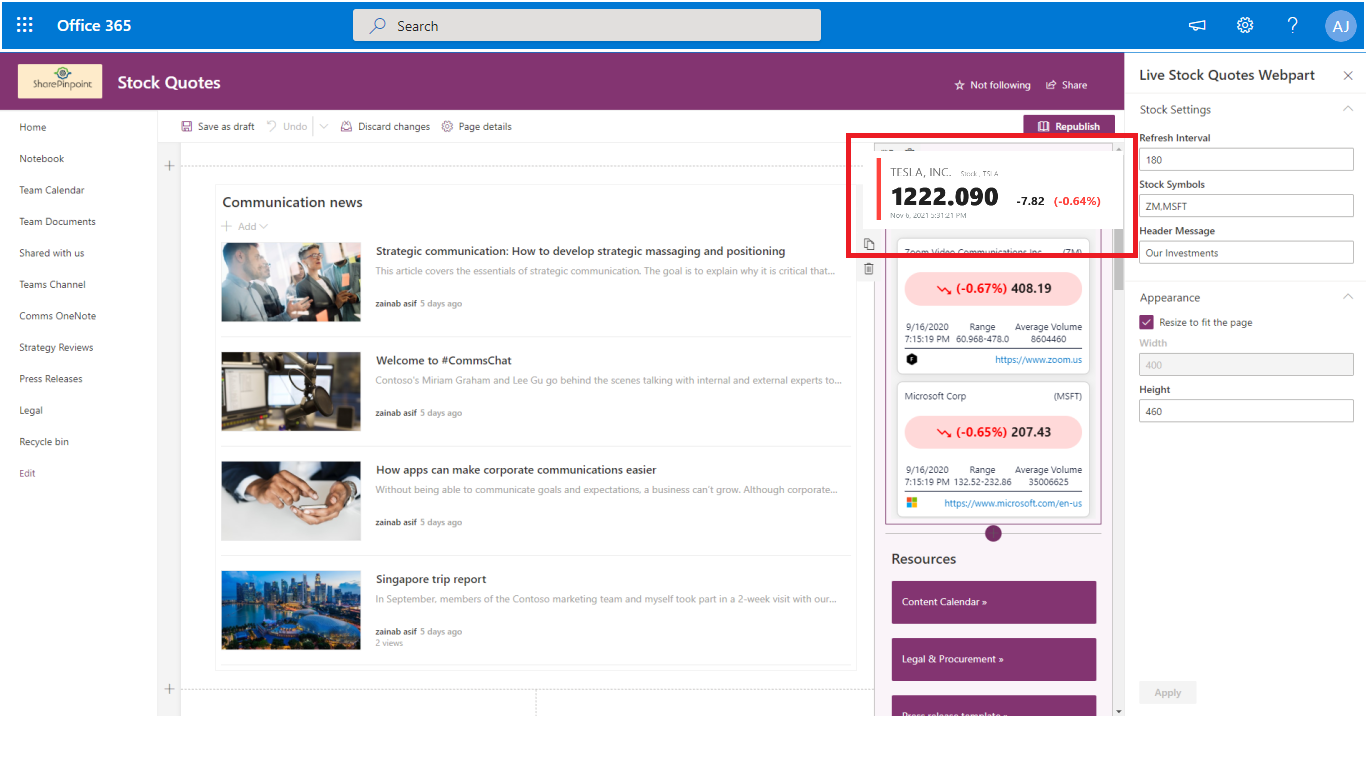
Task: Open the Content Calendar resource tile
Action: [994, 602]
